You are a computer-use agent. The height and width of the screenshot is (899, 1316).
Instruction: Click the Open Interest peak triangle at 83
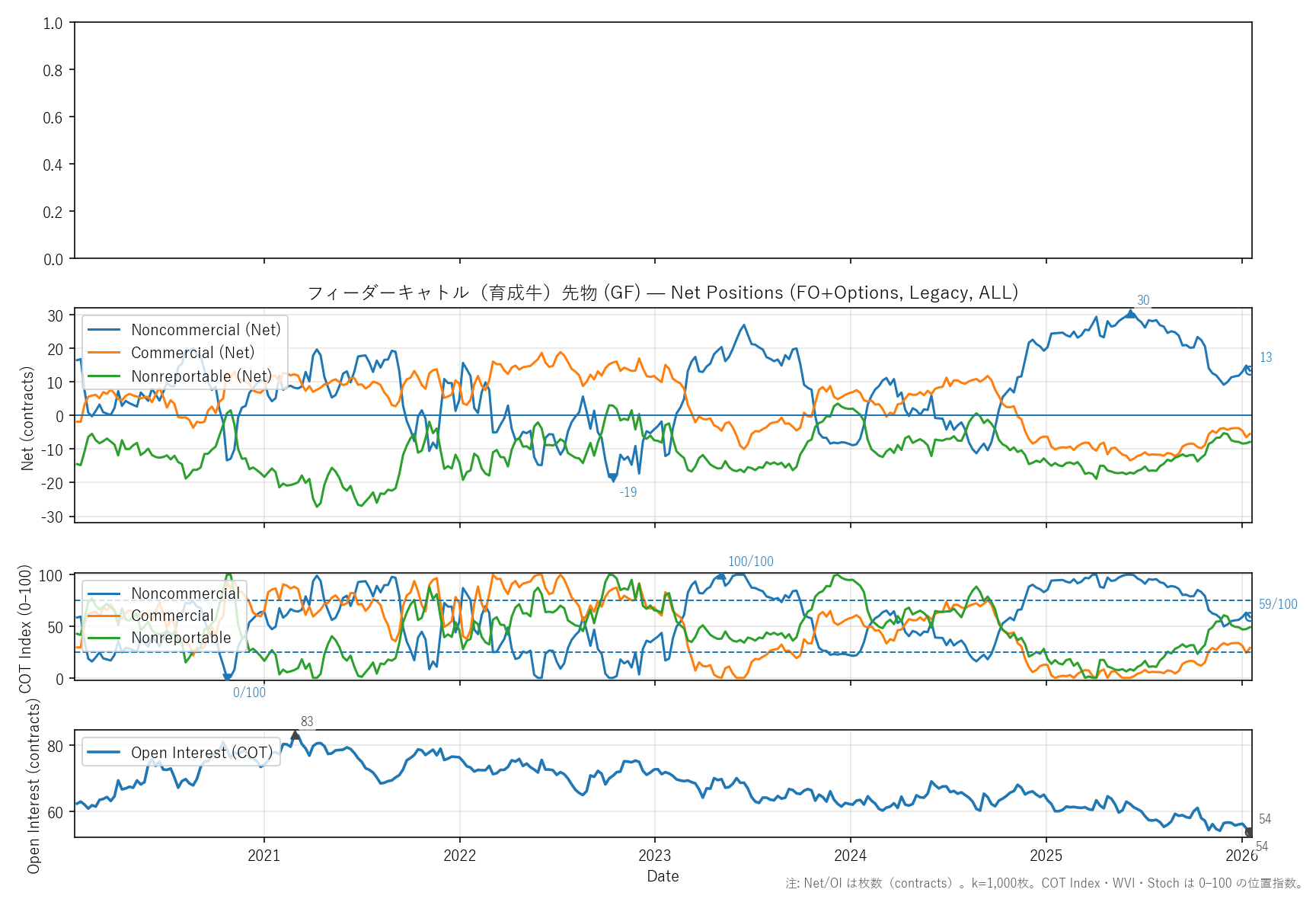[x=295, y=735]
